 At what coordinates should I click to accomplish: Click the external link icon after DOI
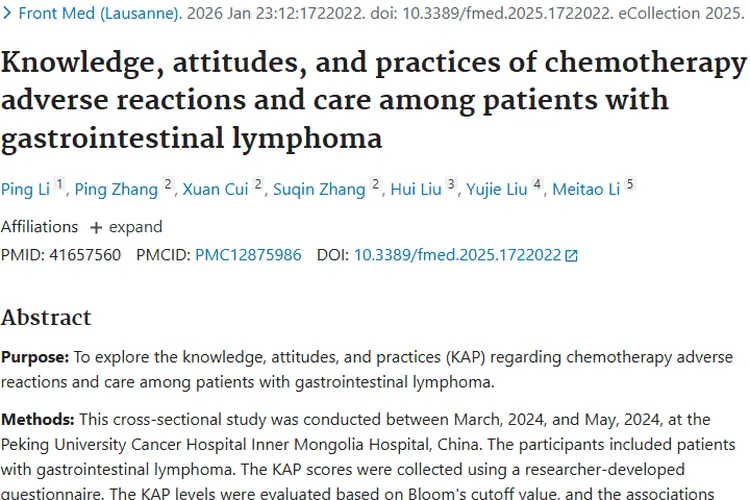point(571,256)
